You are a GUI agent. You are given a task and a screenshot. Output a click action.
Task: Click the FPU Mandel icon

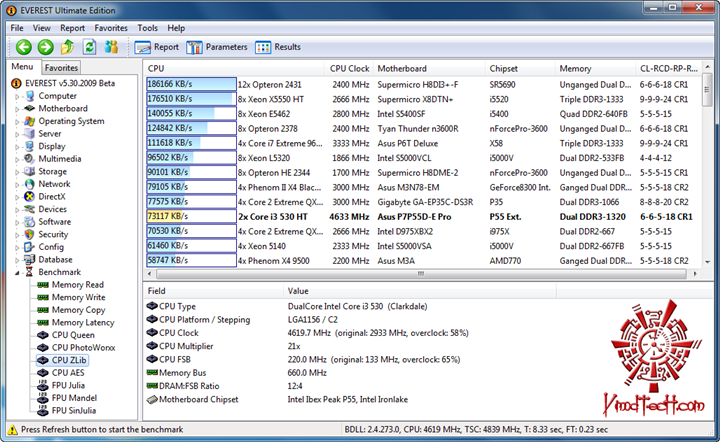(43, 398)
